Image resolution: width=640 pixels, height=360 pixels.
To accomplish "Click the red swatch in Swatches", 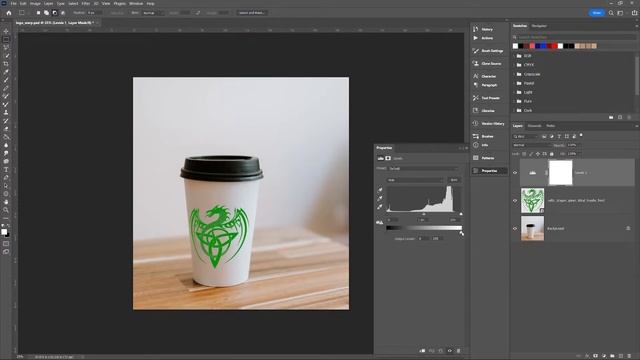I will (x=554, y=46).
